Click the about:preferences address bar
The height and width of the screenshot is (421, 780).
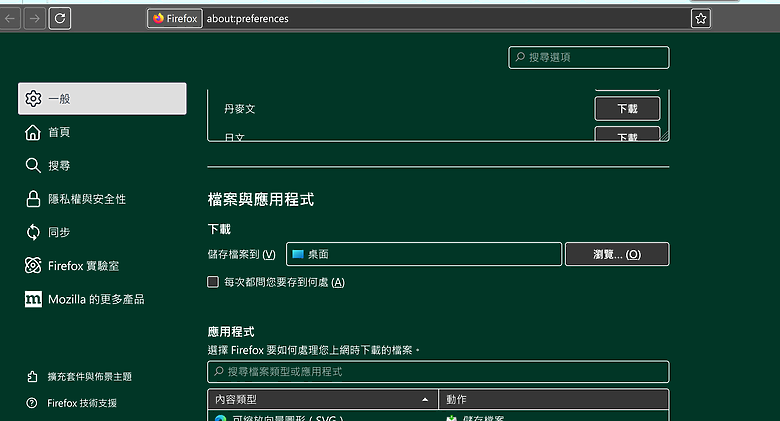click(x=446, y=18)
